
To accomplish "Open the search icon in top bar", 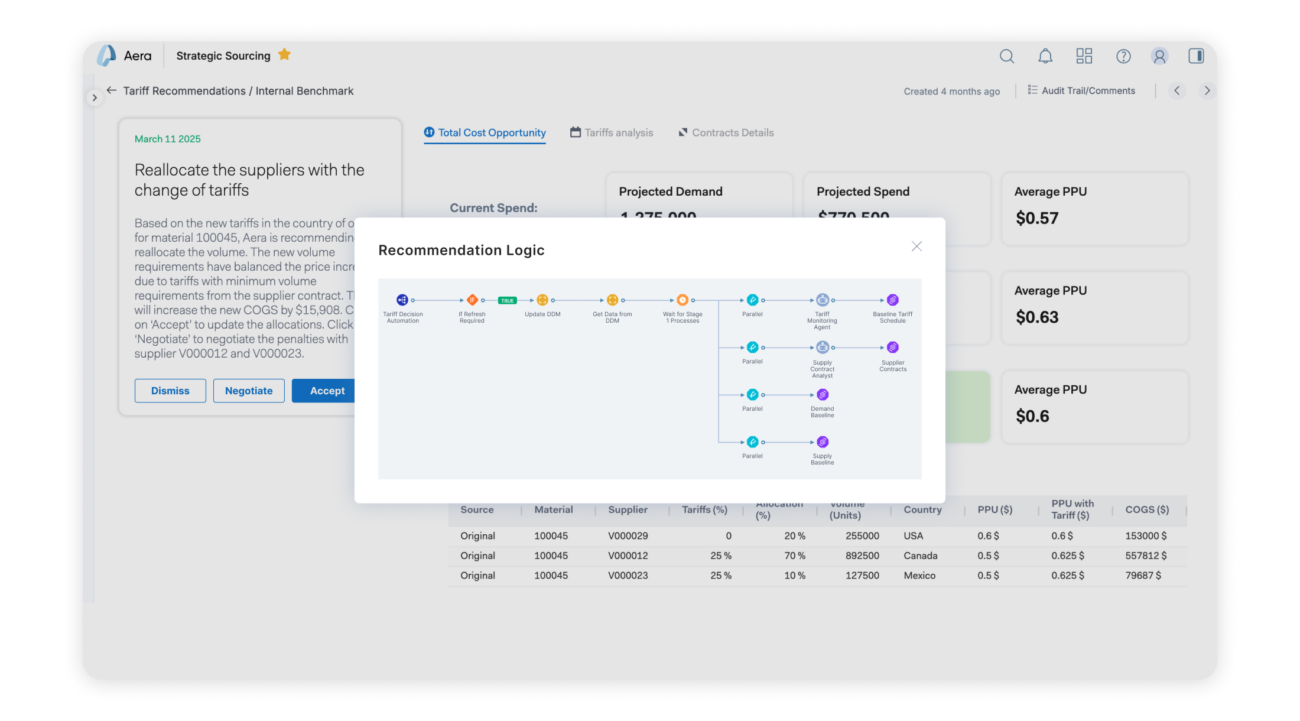I will point(1007,56).
